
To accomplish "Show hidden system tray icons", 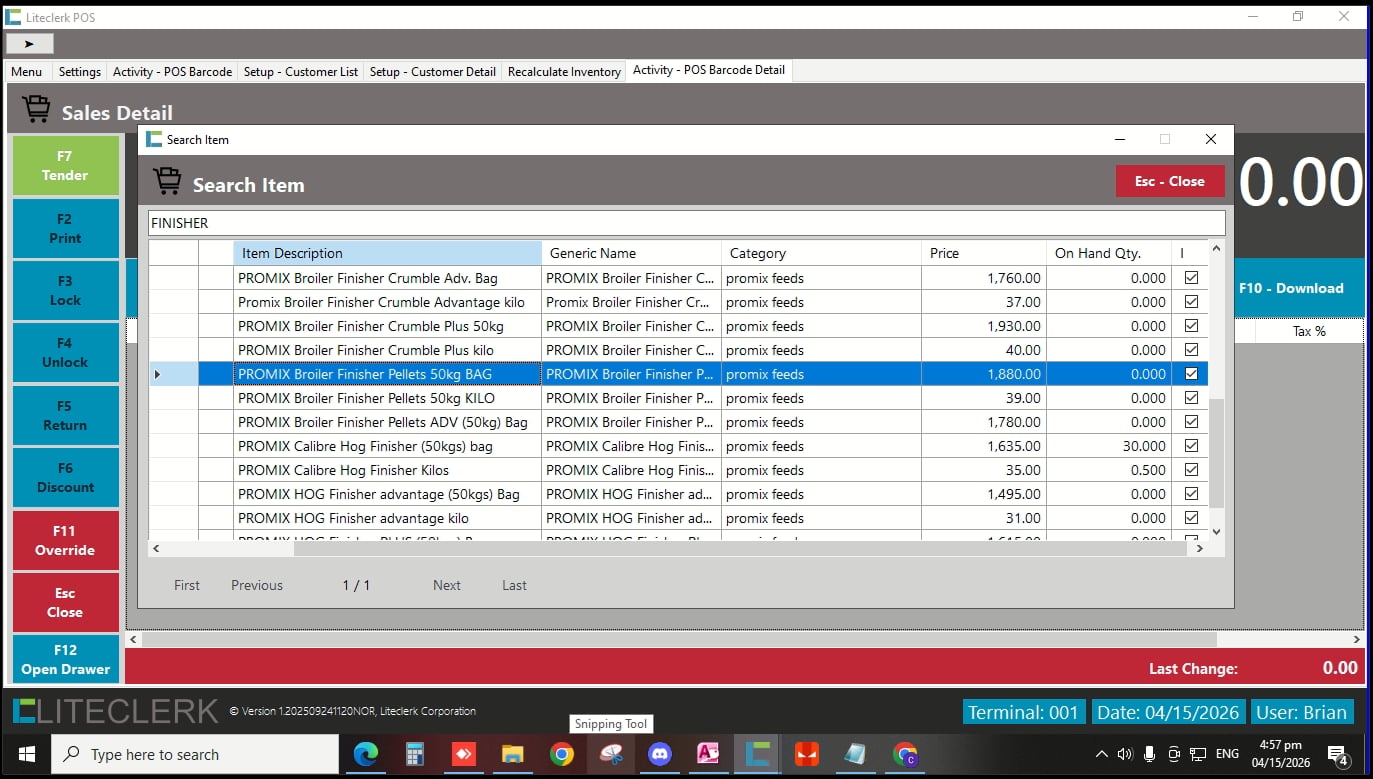I will click(1102, 754).
